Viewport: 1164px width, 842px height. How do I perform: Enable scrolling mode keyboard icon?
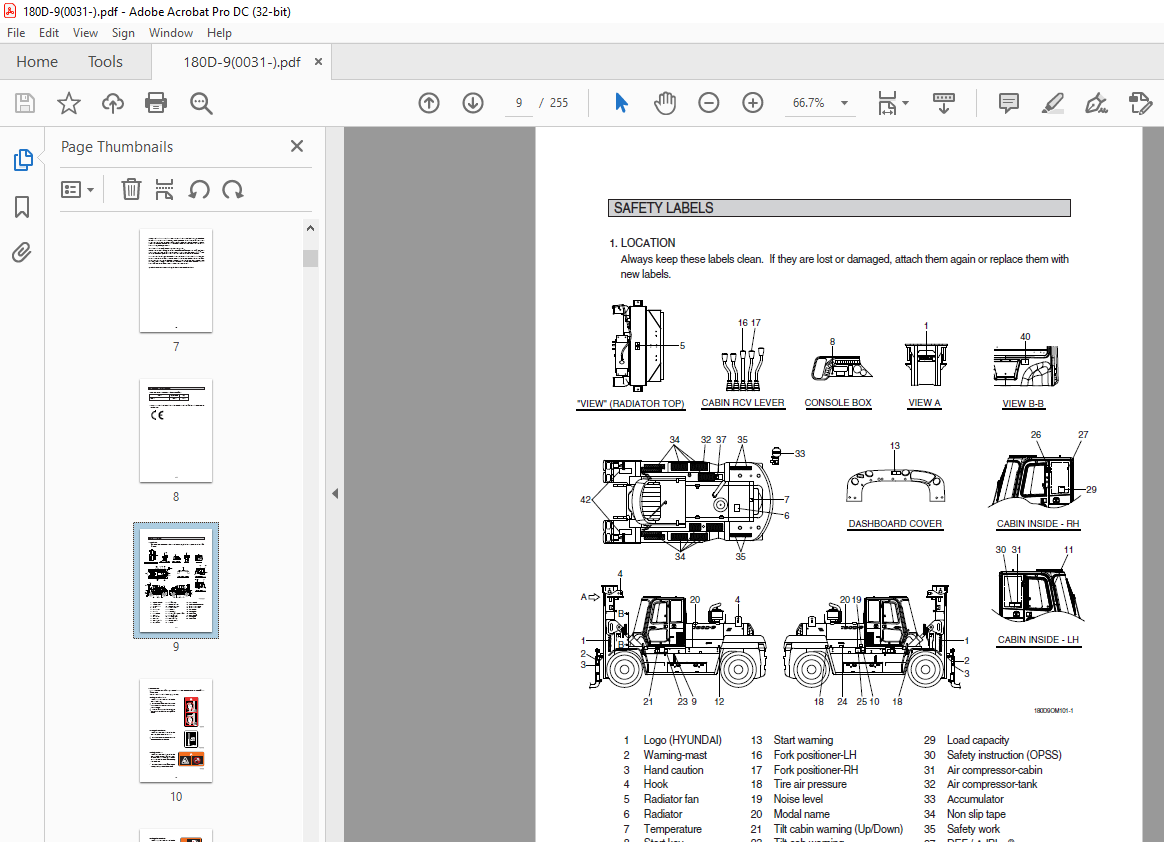(944, 103)
